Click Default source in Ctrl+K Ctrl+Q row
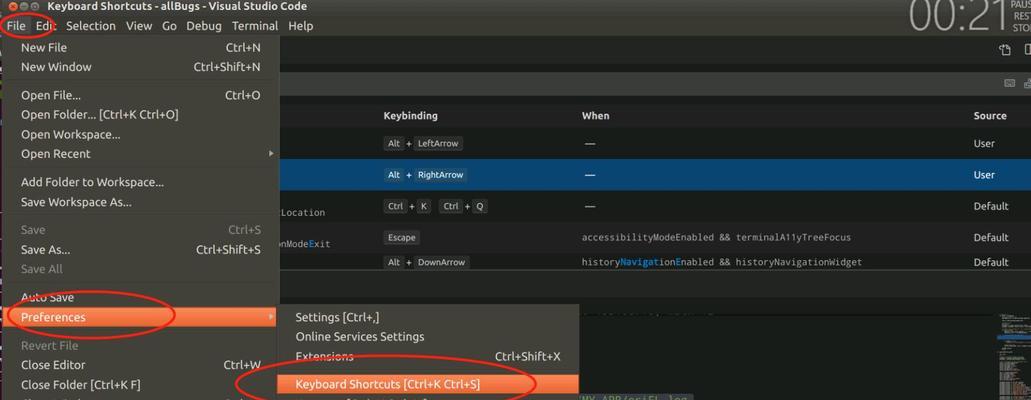The width and height of the screenshot is (1031, 400). [991, 207]
